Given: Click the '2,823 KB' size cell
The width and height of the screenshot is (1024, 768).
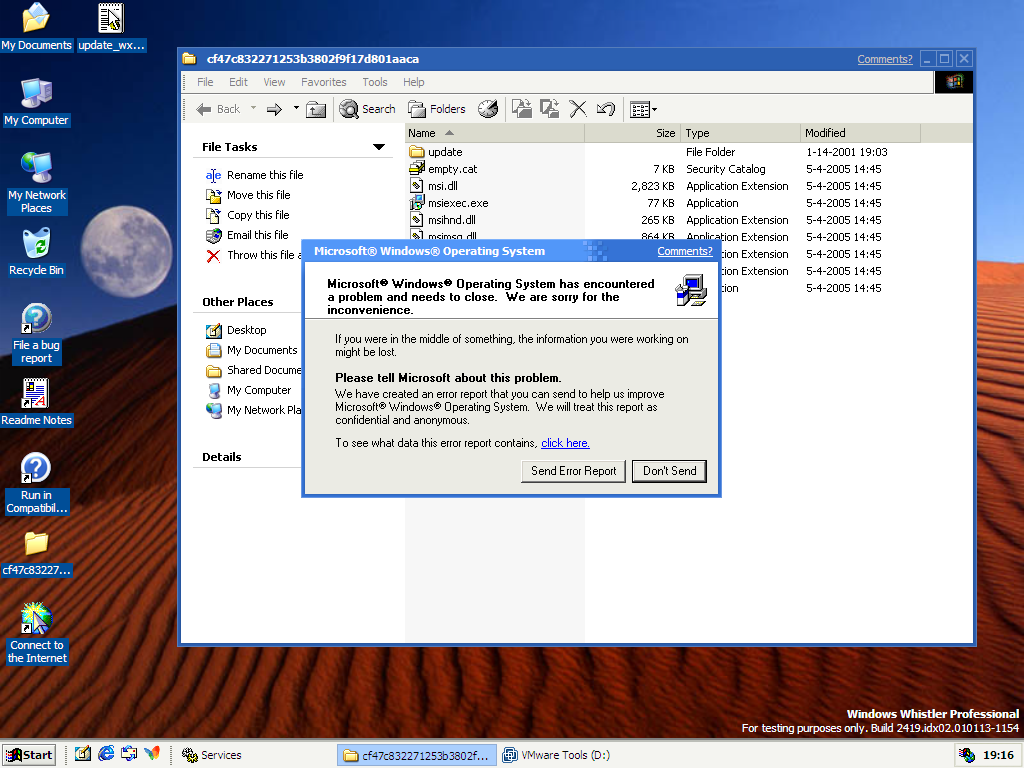Looking at the screenshot, I should click(652, 185).
